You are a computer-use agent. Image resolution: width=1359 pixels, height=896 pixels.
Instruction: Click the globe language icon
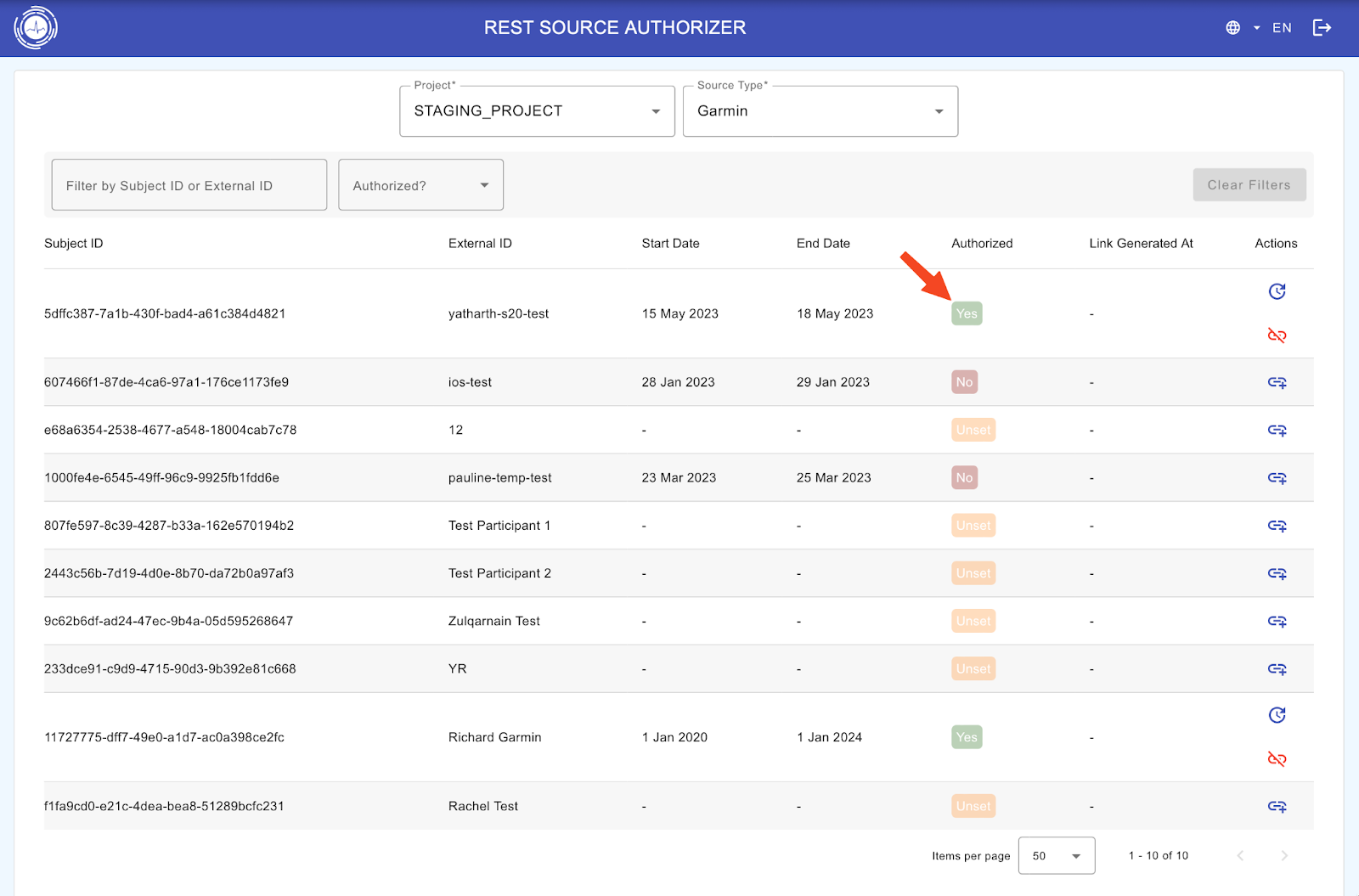[x=1233, y=28]
